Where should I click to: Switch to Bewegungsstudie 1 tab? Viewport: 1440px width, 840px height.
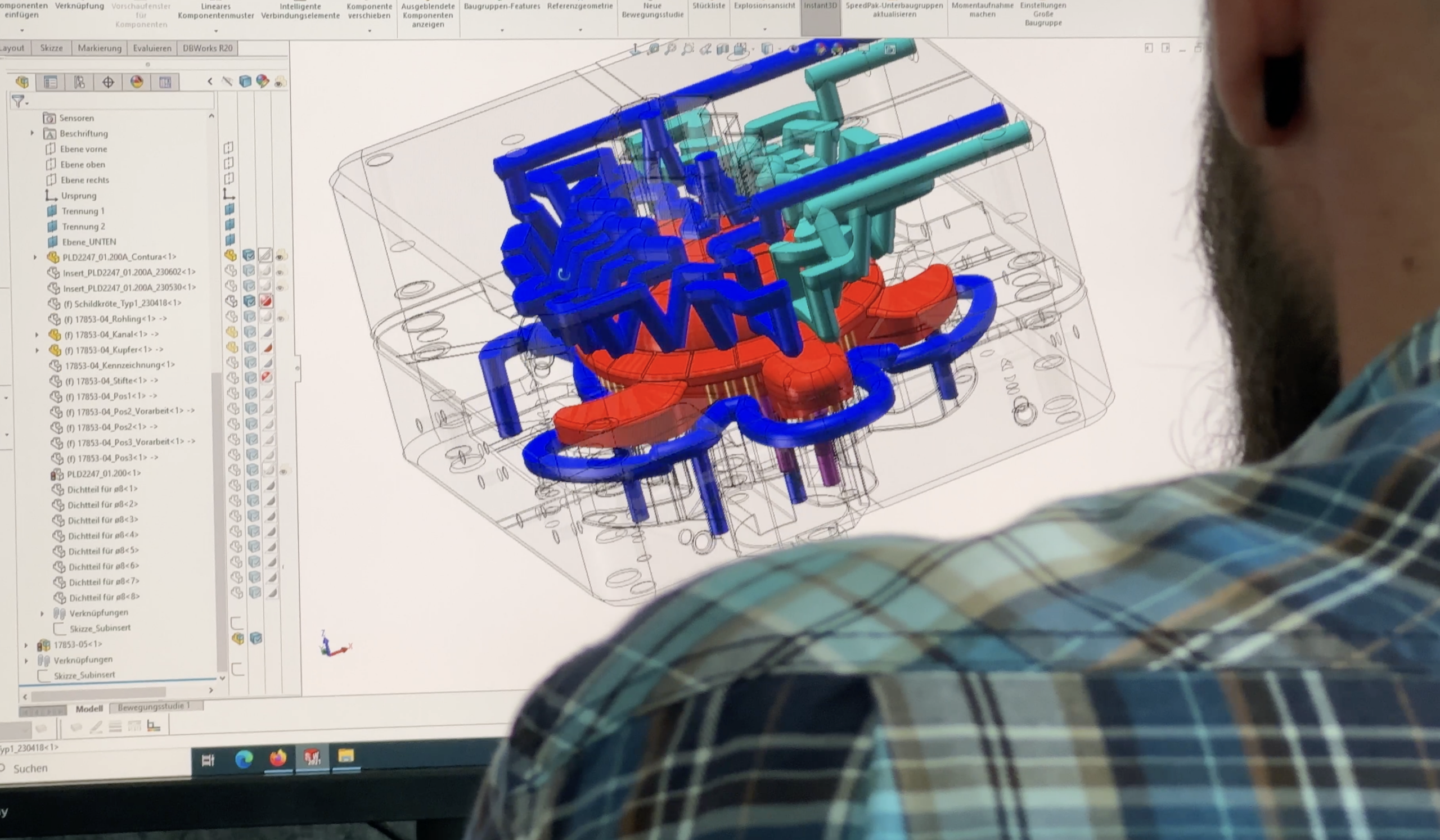coord(153,706)
